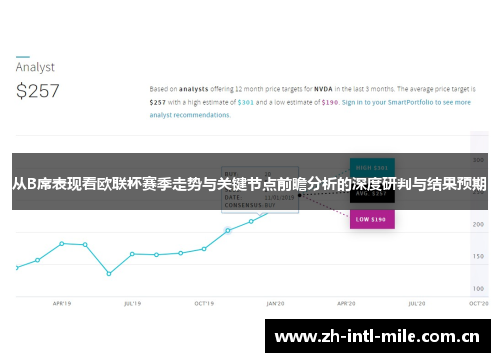The image size is (500, 362).
Task: Click the chart data point above APR'19
Action: 62,244
